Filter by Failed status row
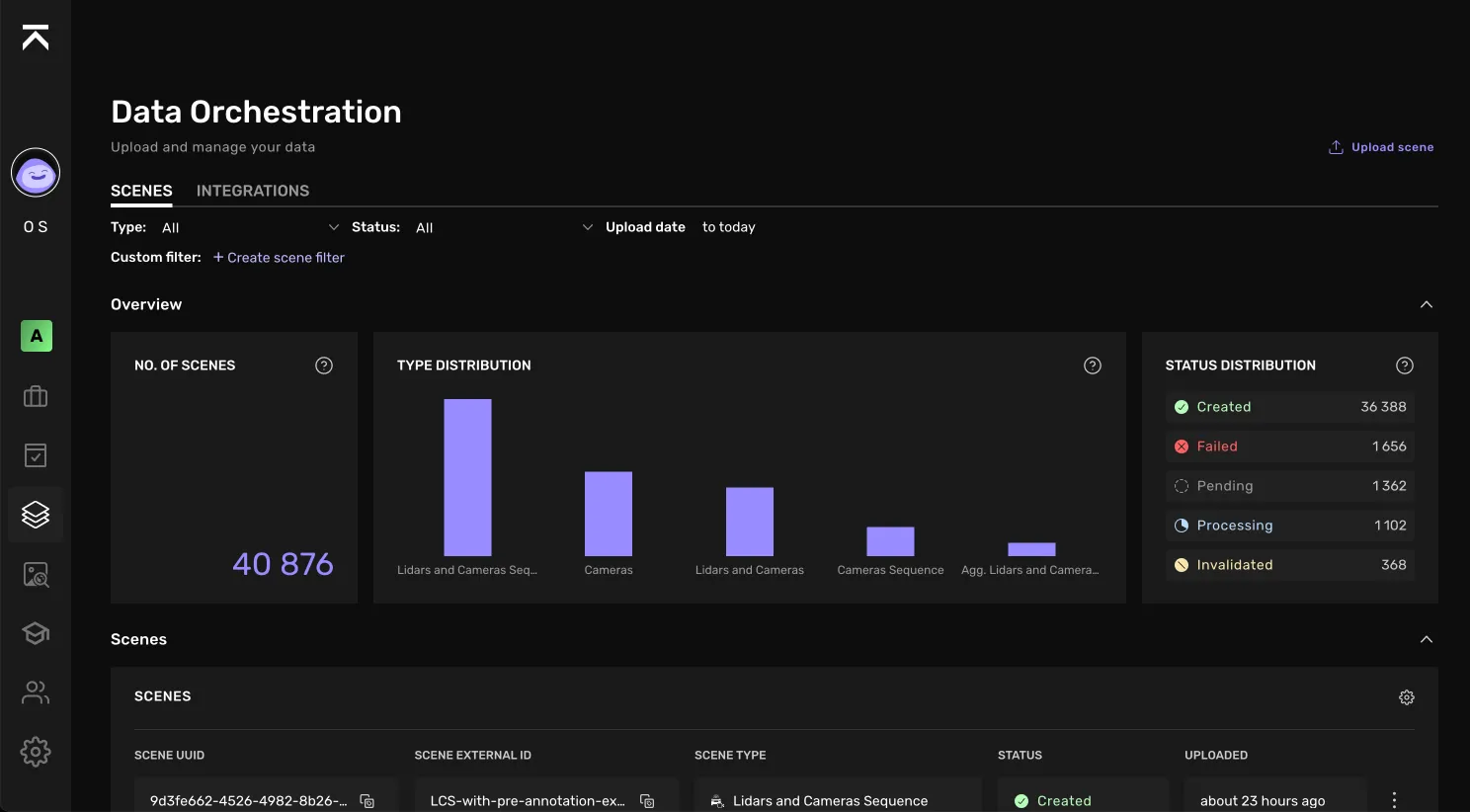The height and width of the screenshot is (812, 1470). (x=1290, y=447)
